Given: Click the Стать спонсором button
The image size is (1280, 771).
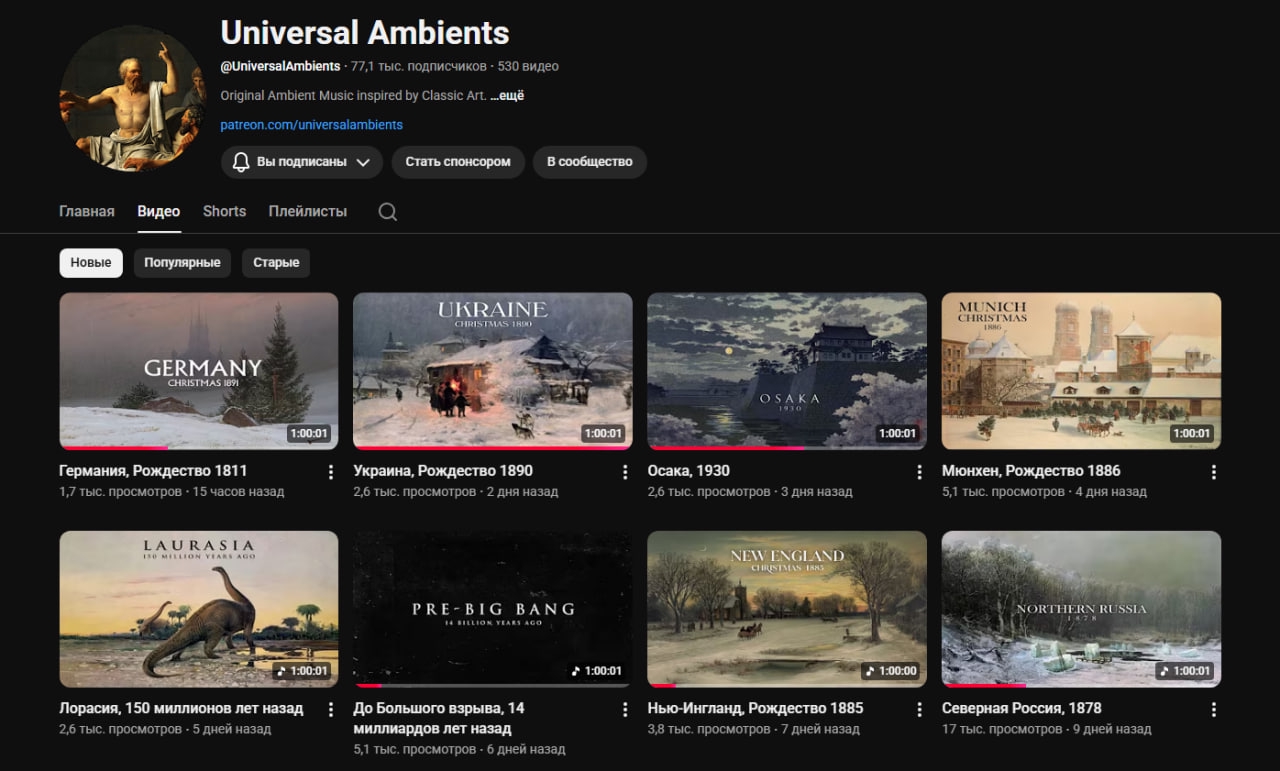Looking at the screenshot, I should coord(458,162).
